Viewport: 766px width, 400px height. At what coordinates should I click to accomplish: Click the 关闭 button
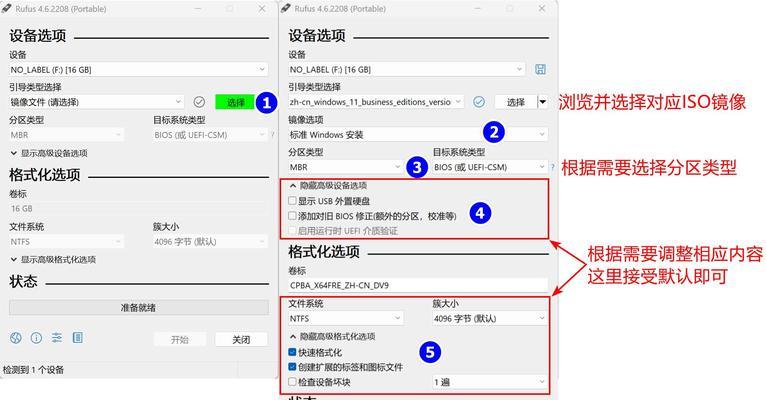pyautogui.click(x=241, y=339)
